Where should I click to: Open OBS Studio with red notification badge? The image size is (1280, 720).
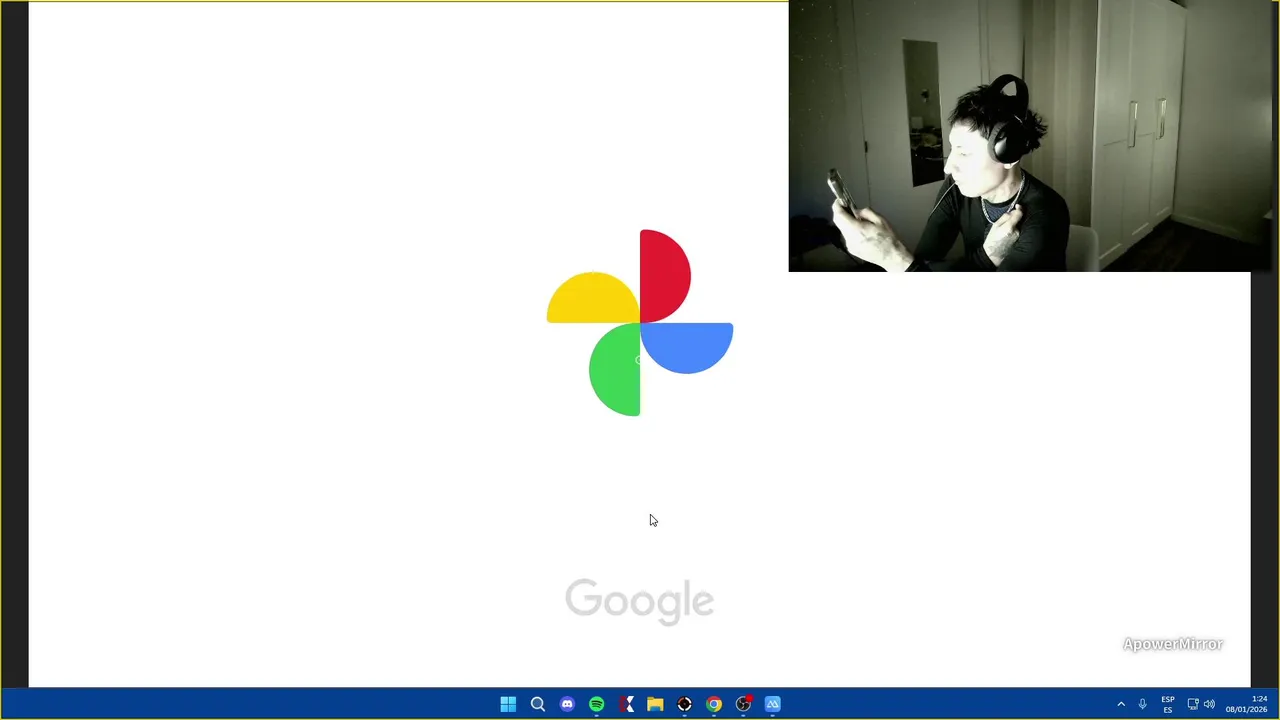tap(744, 704)
